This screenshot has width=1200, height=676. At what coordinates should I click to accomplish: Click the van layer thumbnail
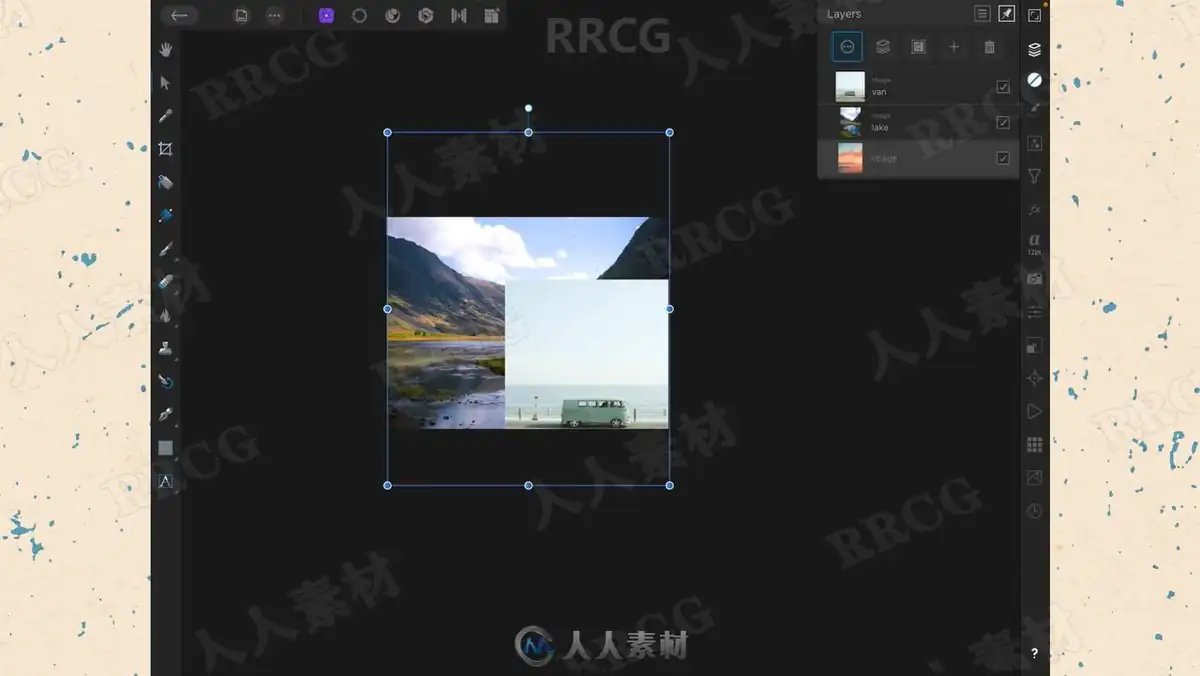point(850,87)
